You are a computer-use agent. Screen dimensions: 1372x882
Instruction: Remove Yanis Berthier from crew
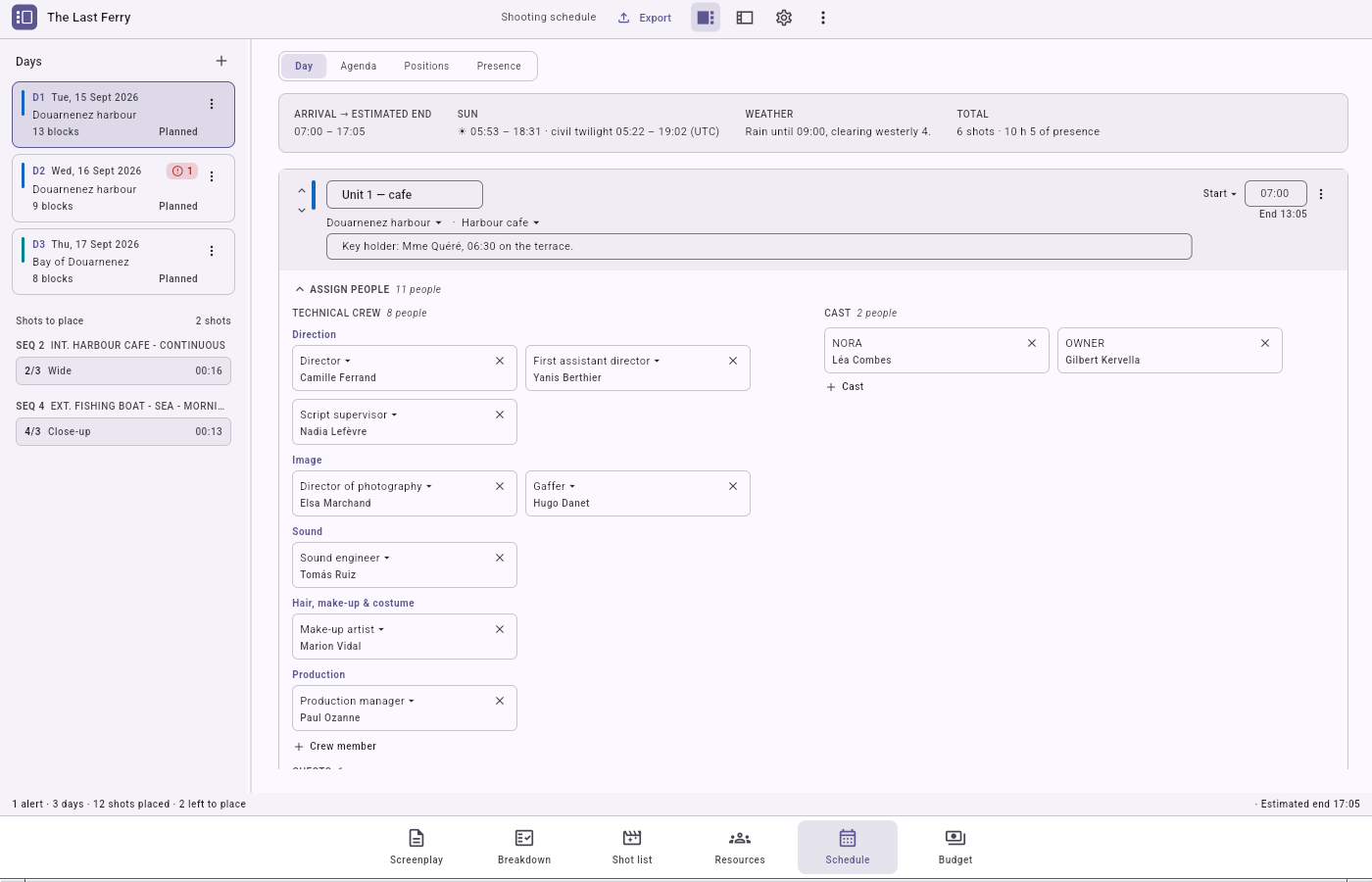click(733, 361)
